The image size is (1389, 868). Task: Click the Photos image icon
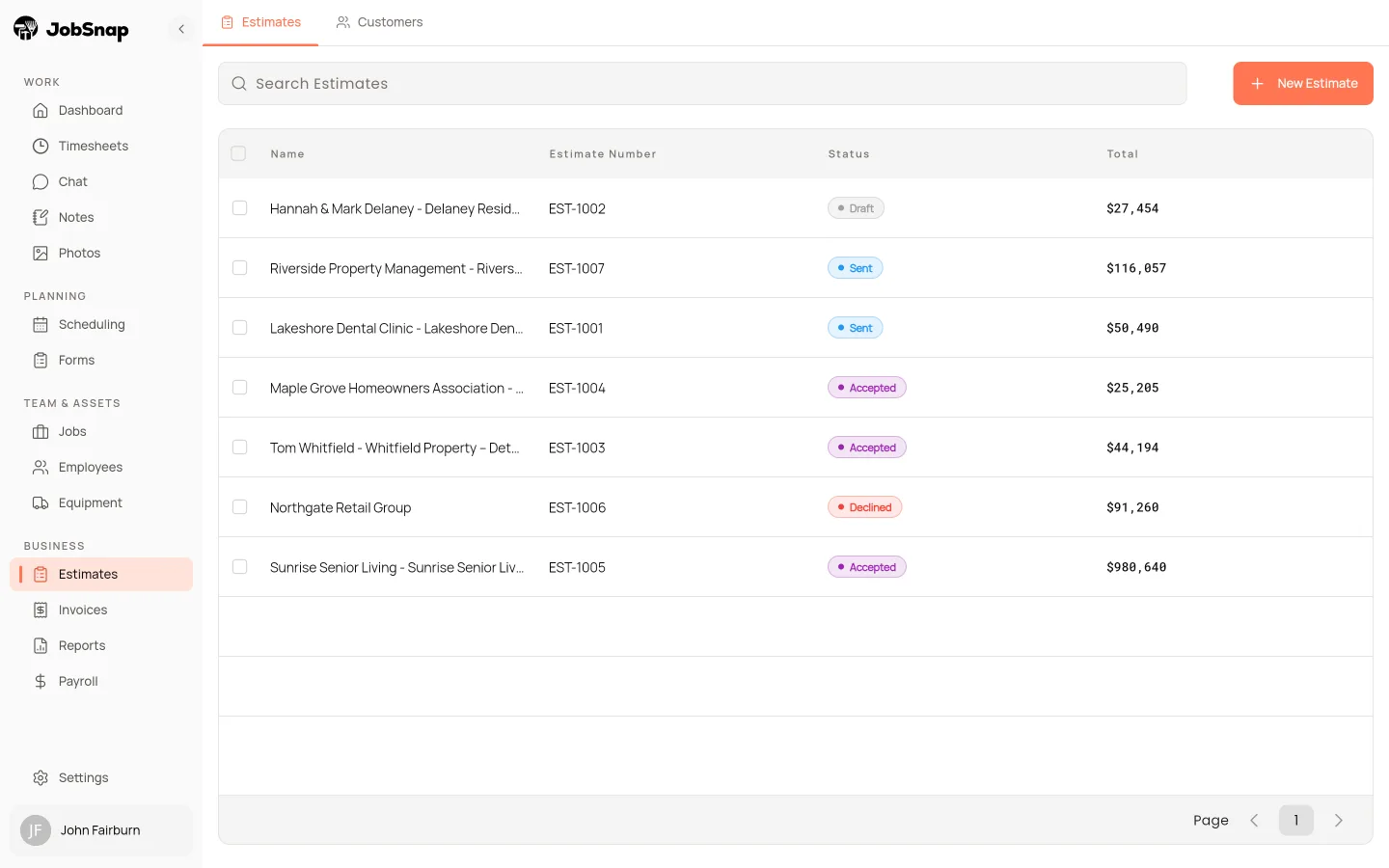(x=41, y=254)
